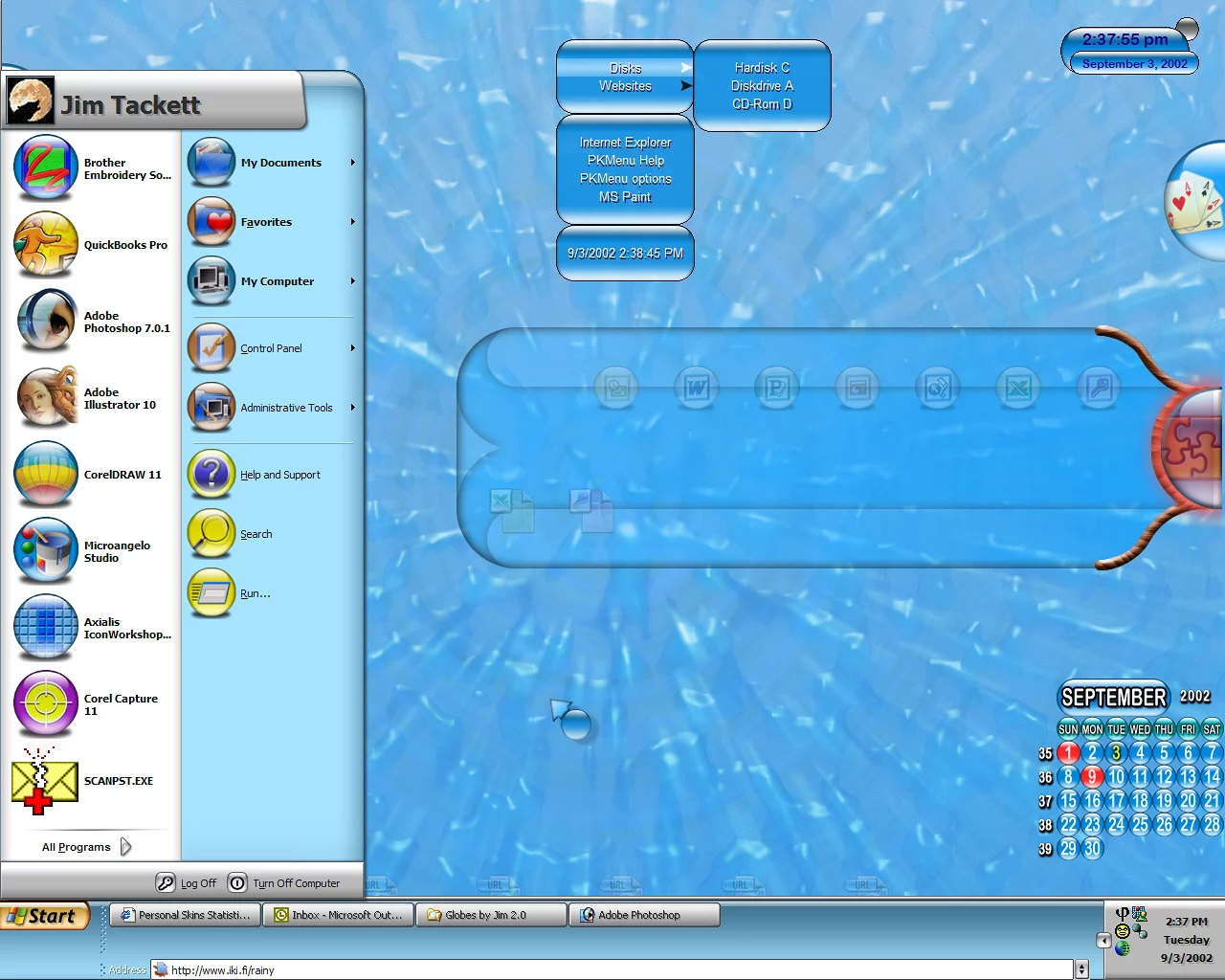Open Microangelo Studio paint bucket icon
This screenshot has height=980, width=1225.
click(46, 551)
